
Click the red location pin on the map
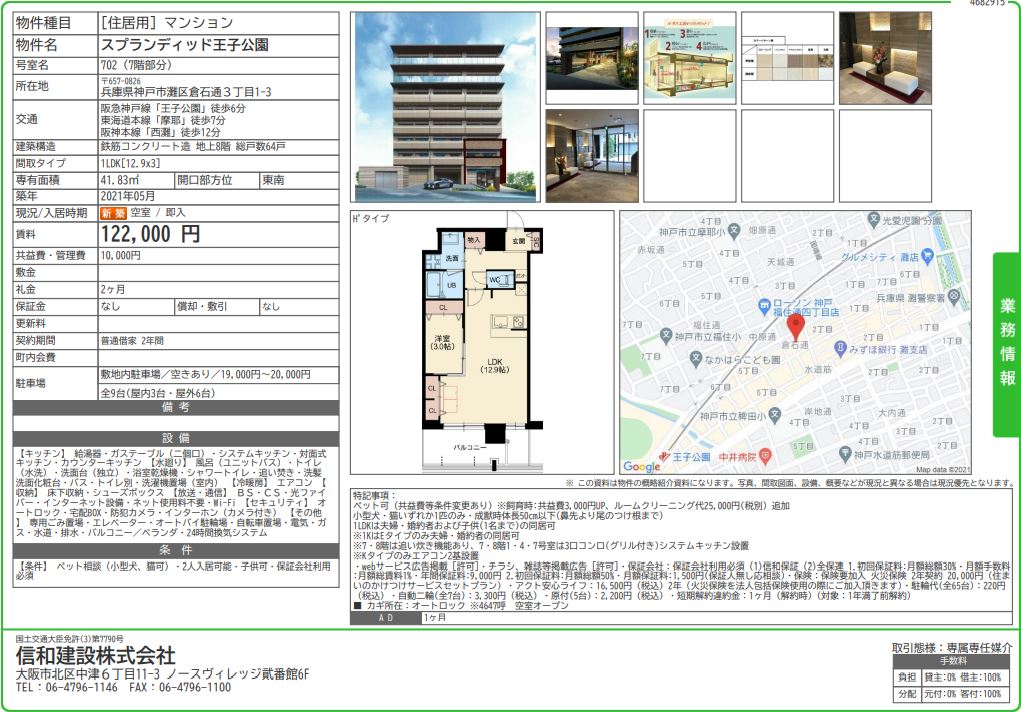tap(795, 326)
